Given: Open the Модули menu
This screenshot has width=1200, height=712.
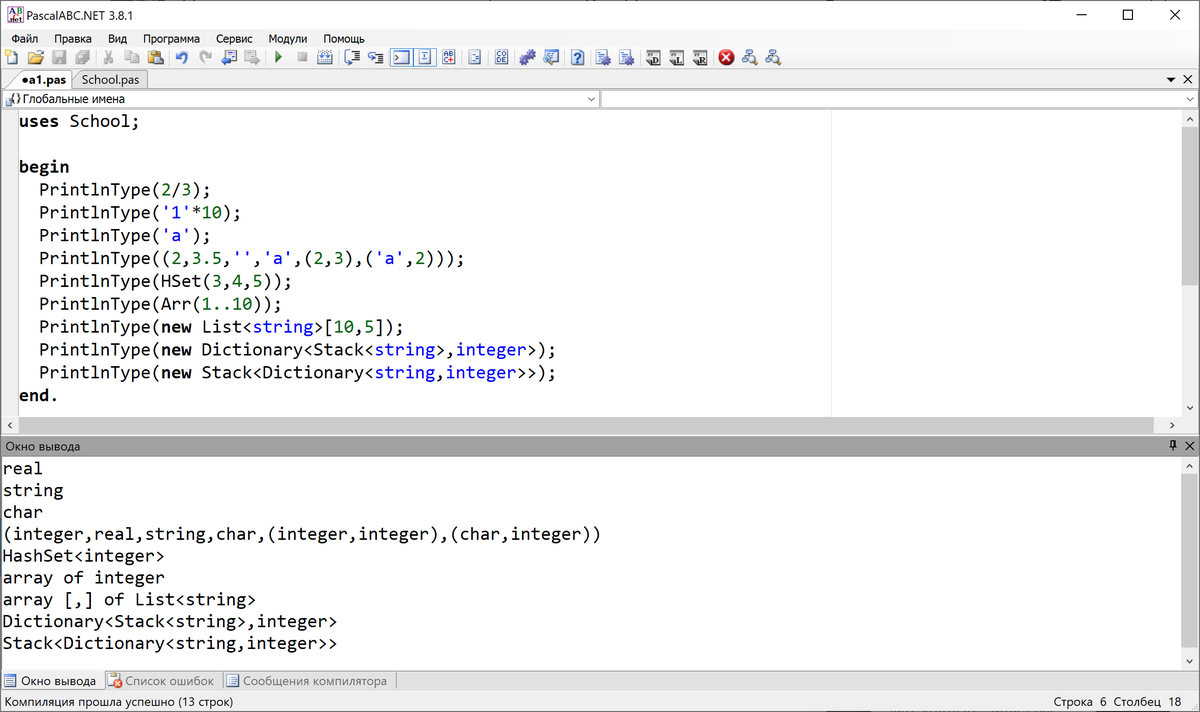Looking at the screenshot, I should point(288,38).
